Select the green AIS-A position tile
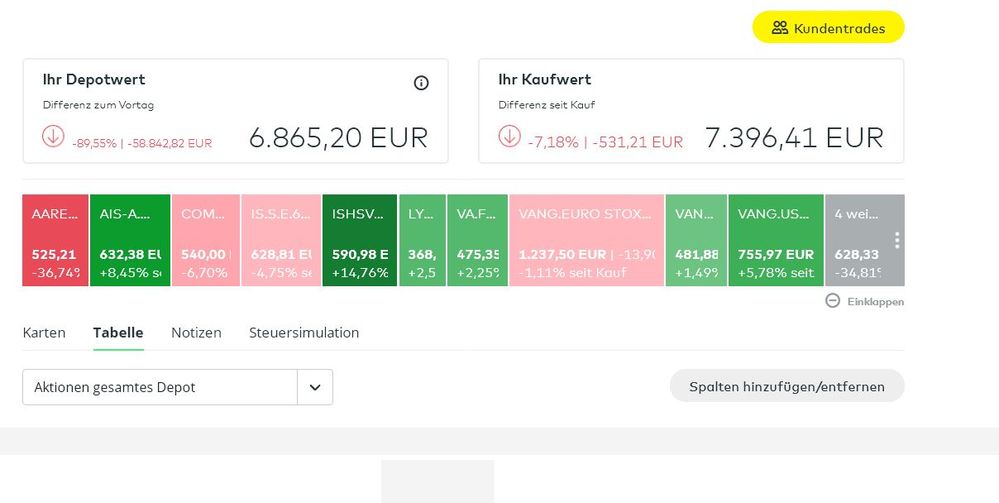The width and height of the screenshot is (999, 503). click(129, 240)
